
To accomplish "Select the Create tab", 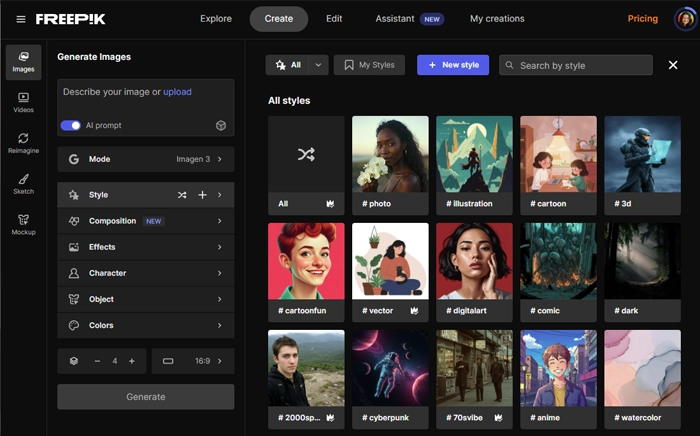I will point(279,19).
